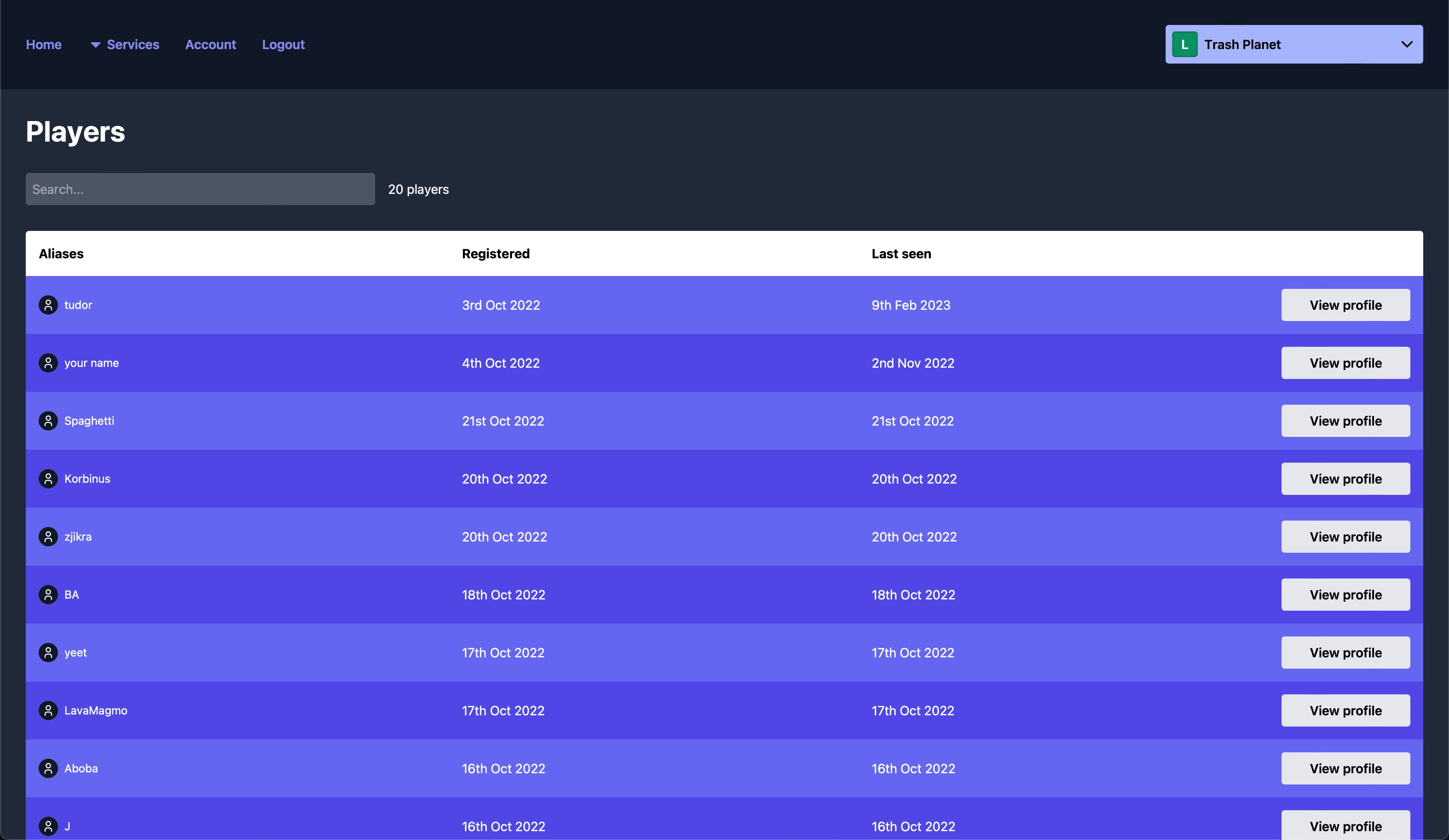1449x840 pixels.
Task: Click the player search field
Action: point(200,189)
